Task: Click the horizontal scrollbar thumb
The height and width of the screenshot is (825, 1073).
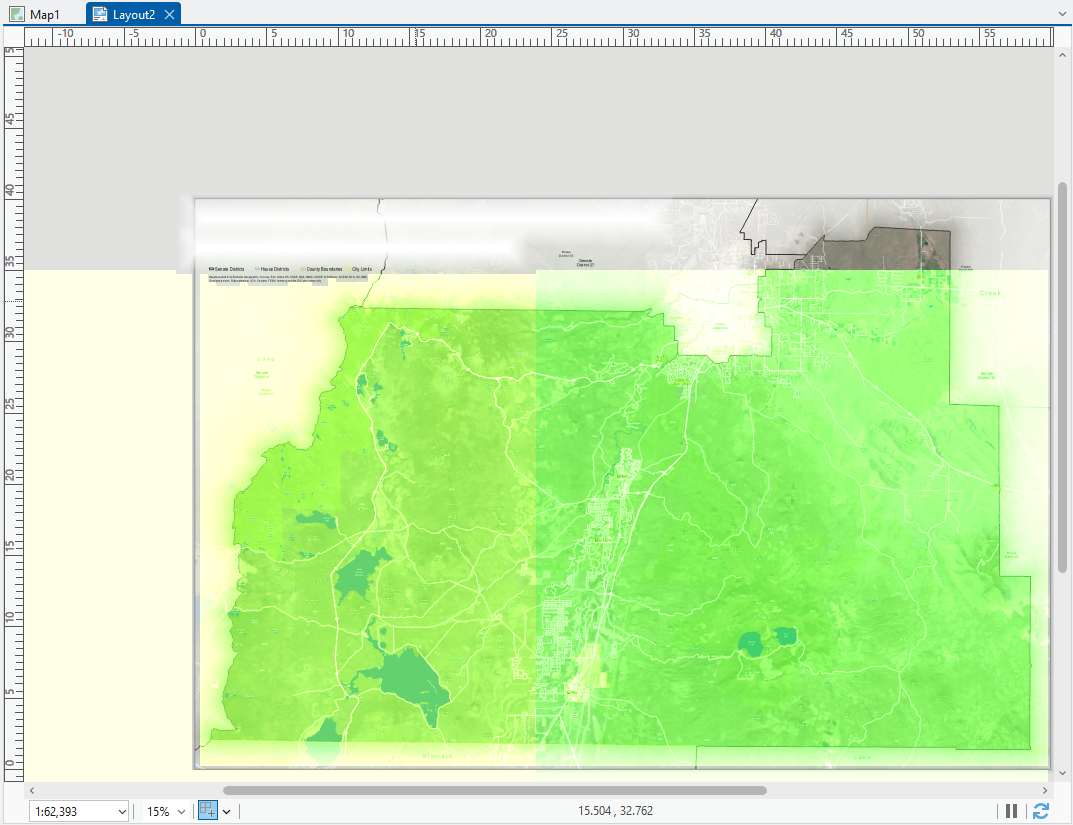Action: (x=494, y=790)
